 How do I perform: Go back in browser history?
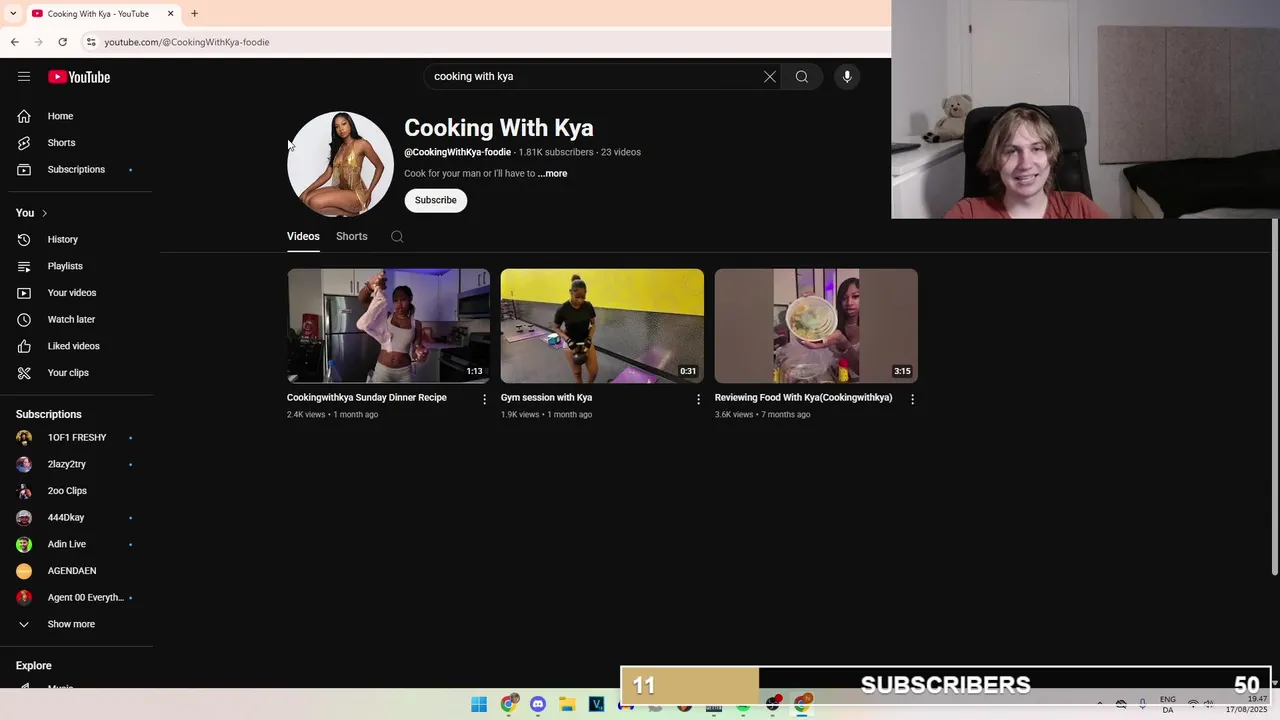pos(14,42)
